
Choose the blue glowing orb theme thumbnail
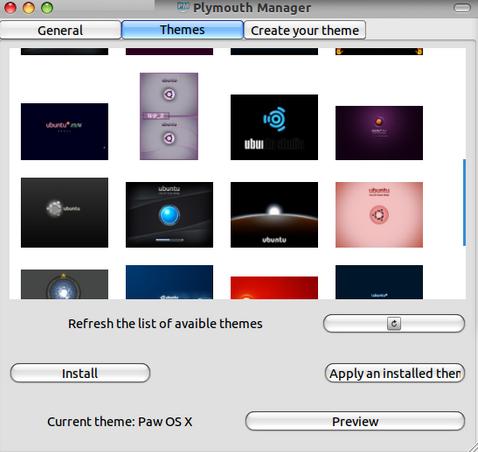[169, 215]
